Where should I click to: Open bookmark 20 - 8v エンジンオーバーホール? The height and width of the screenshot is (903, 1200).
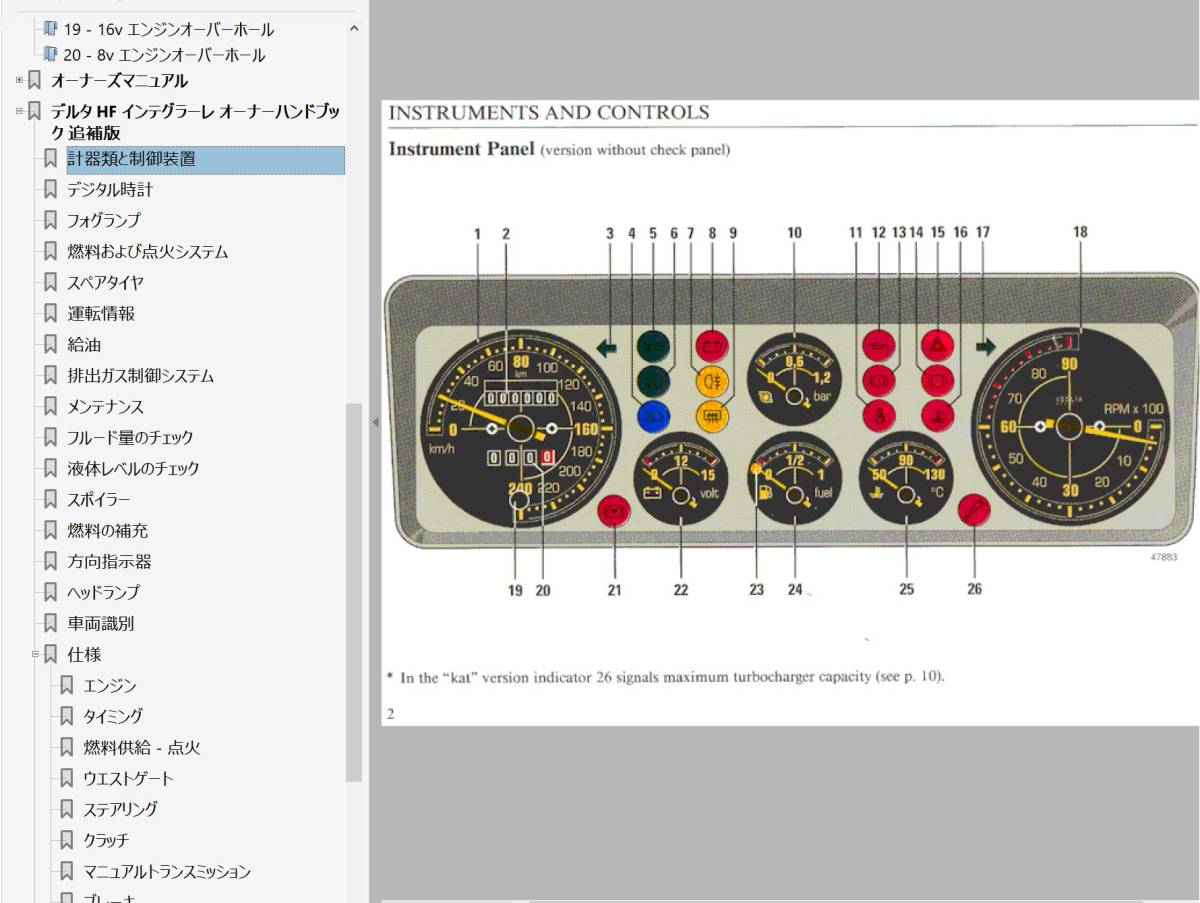click(x=164, y=55)
